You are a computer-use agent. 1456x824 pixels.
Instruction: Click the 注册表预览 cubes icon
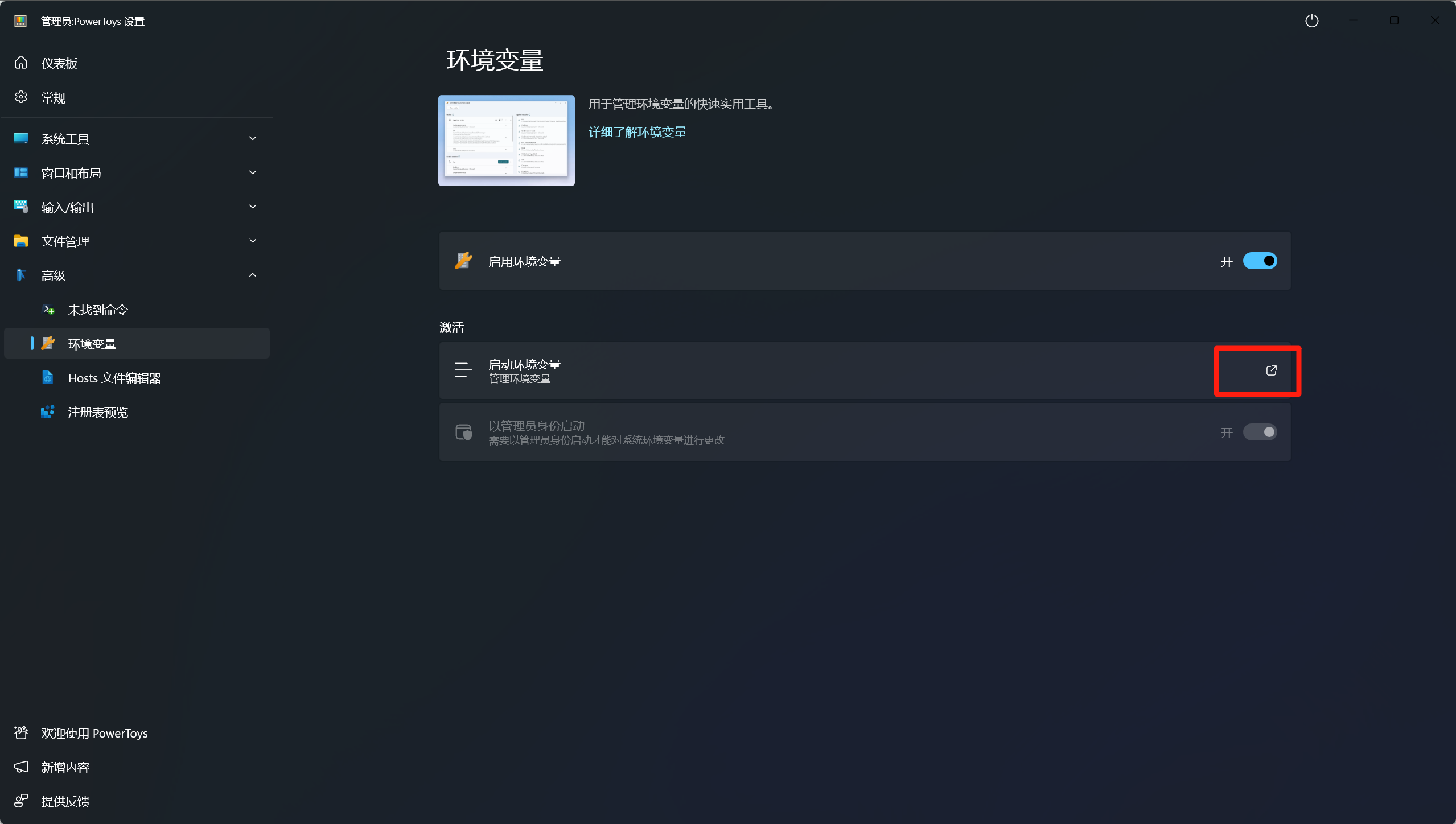coord(48,411)
